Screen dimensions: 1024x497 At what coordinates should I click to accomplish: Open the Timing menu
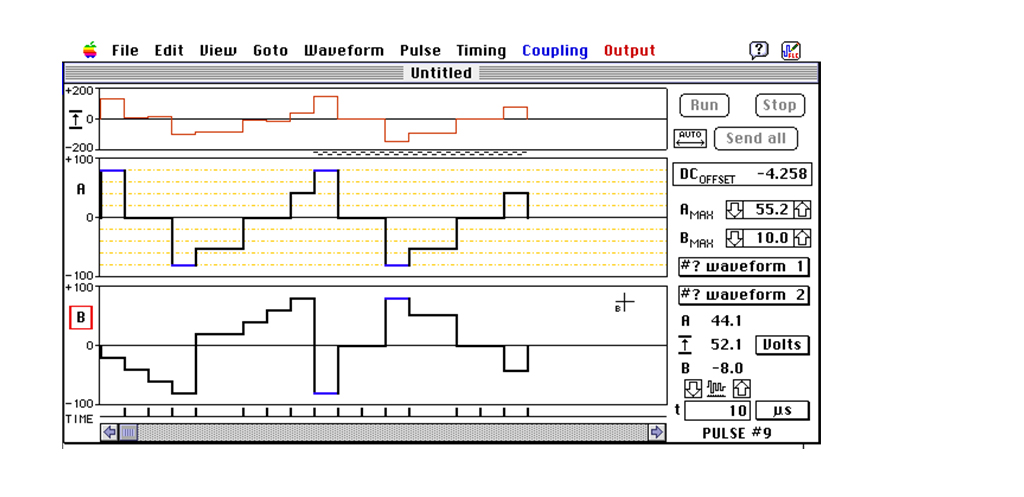[x=481, y=50]
